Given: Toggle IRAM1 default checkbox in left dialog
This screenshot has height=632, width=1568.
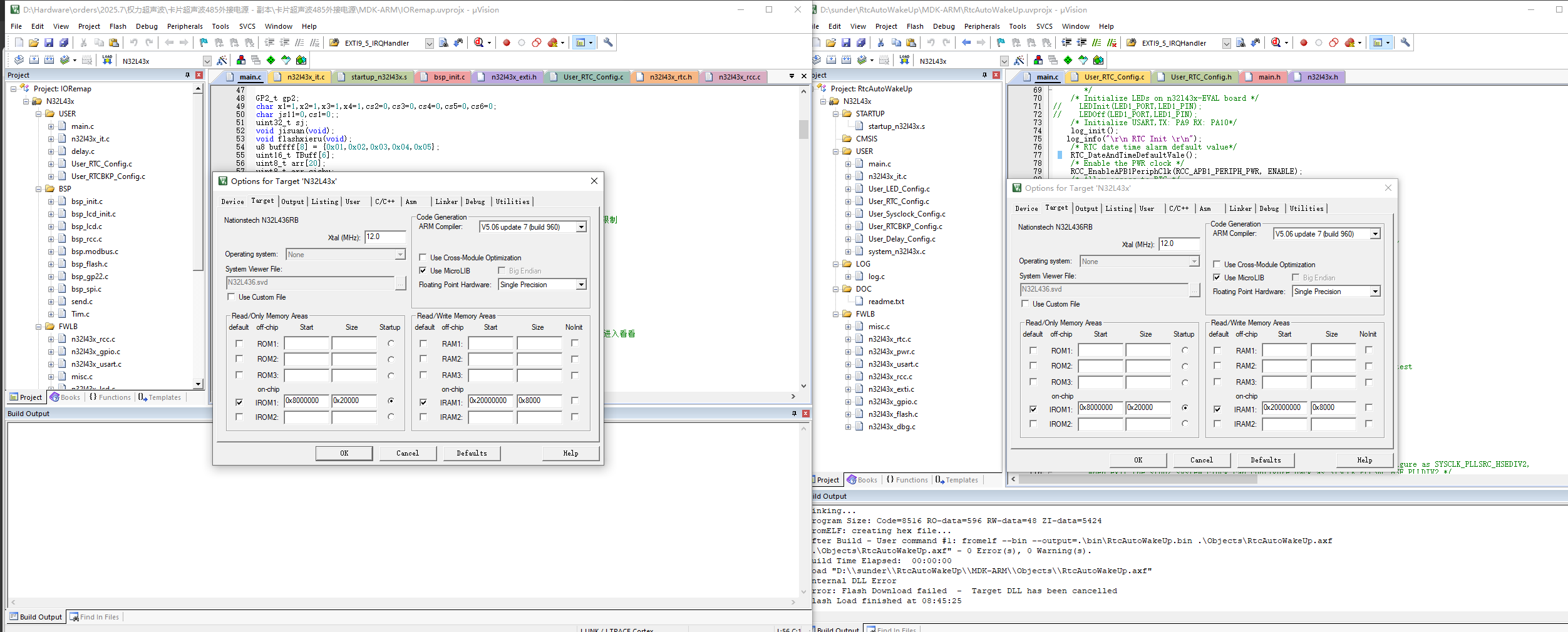Looking at the screenshot, I should 423,402.
